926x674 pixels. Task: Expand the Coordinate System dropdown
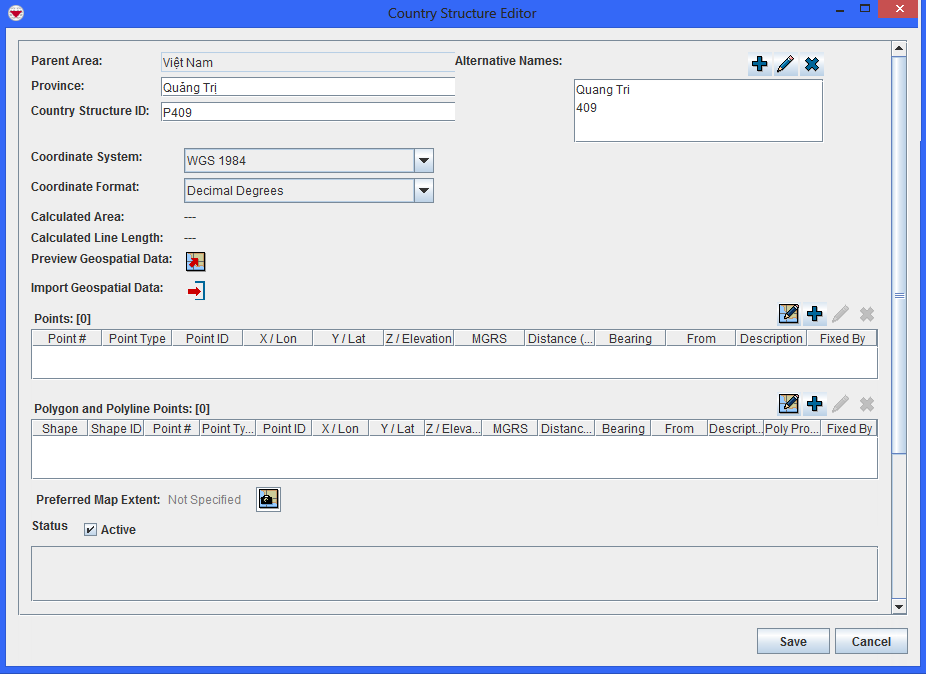pos(424,161)
